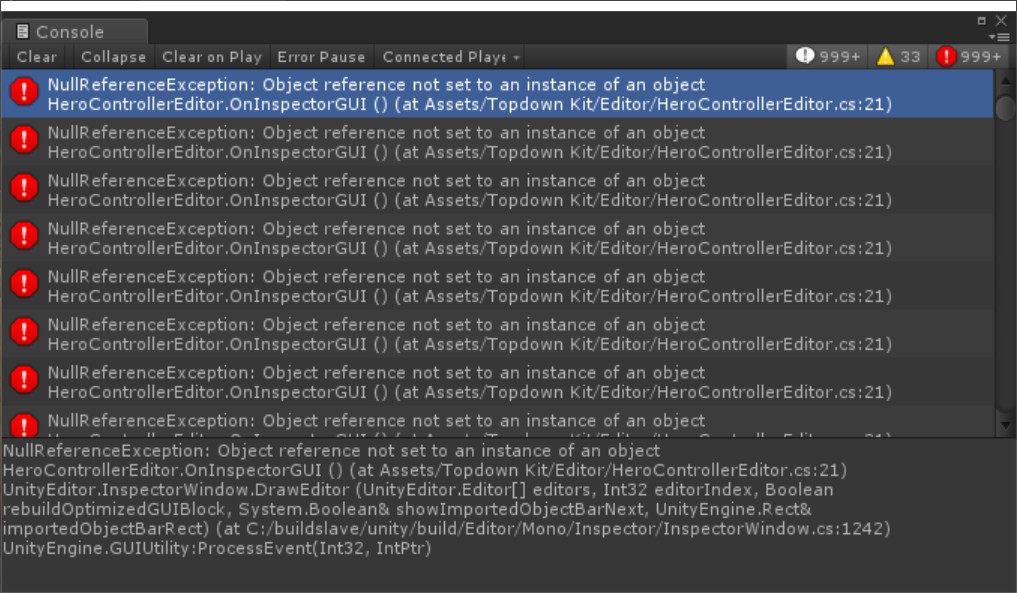Click the HeroControllerEditor.cs:21 line in detail pane

coord(425,470)
